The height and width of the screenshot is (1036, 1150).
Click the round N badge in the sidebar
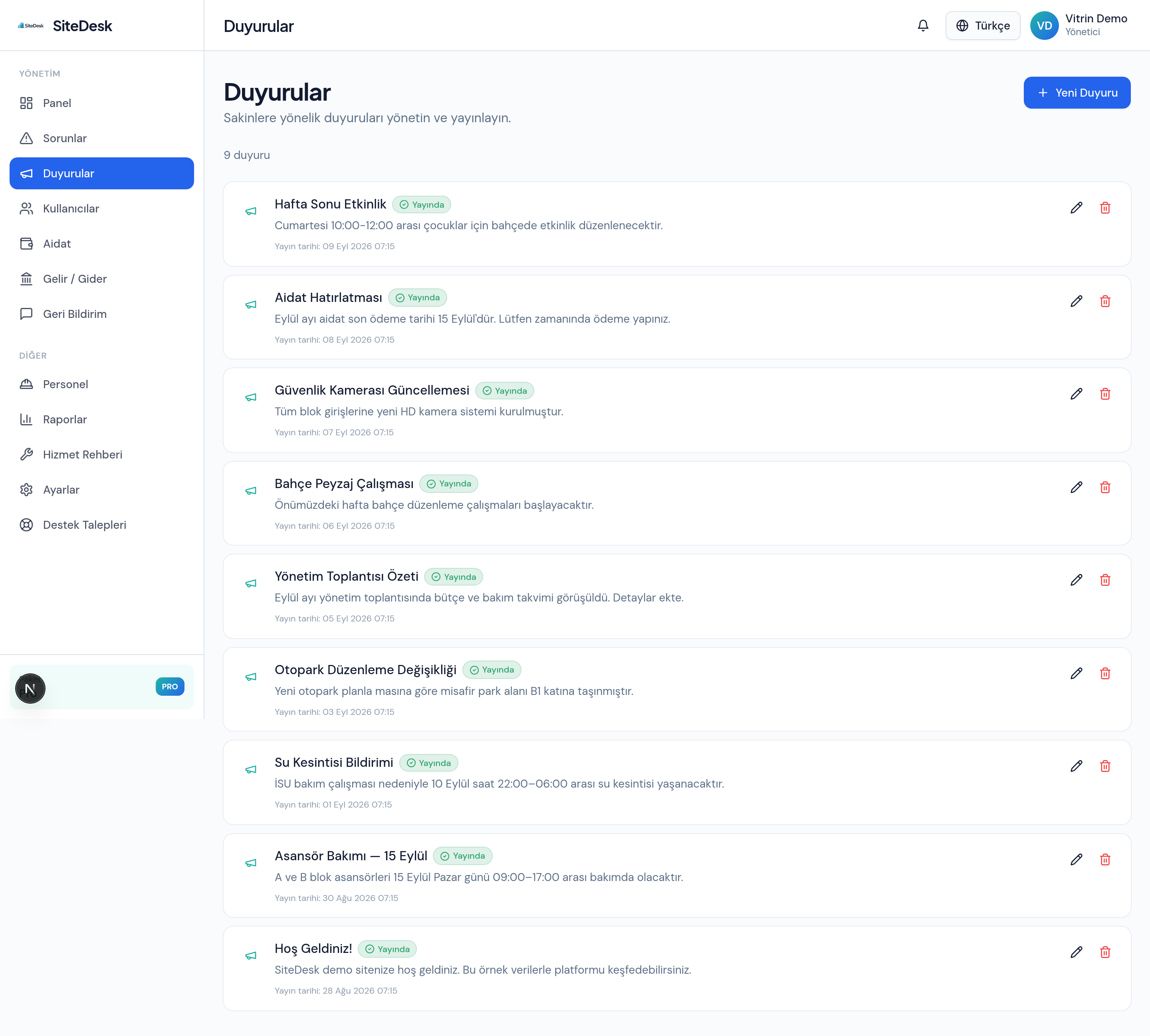(x=30, y=689)
